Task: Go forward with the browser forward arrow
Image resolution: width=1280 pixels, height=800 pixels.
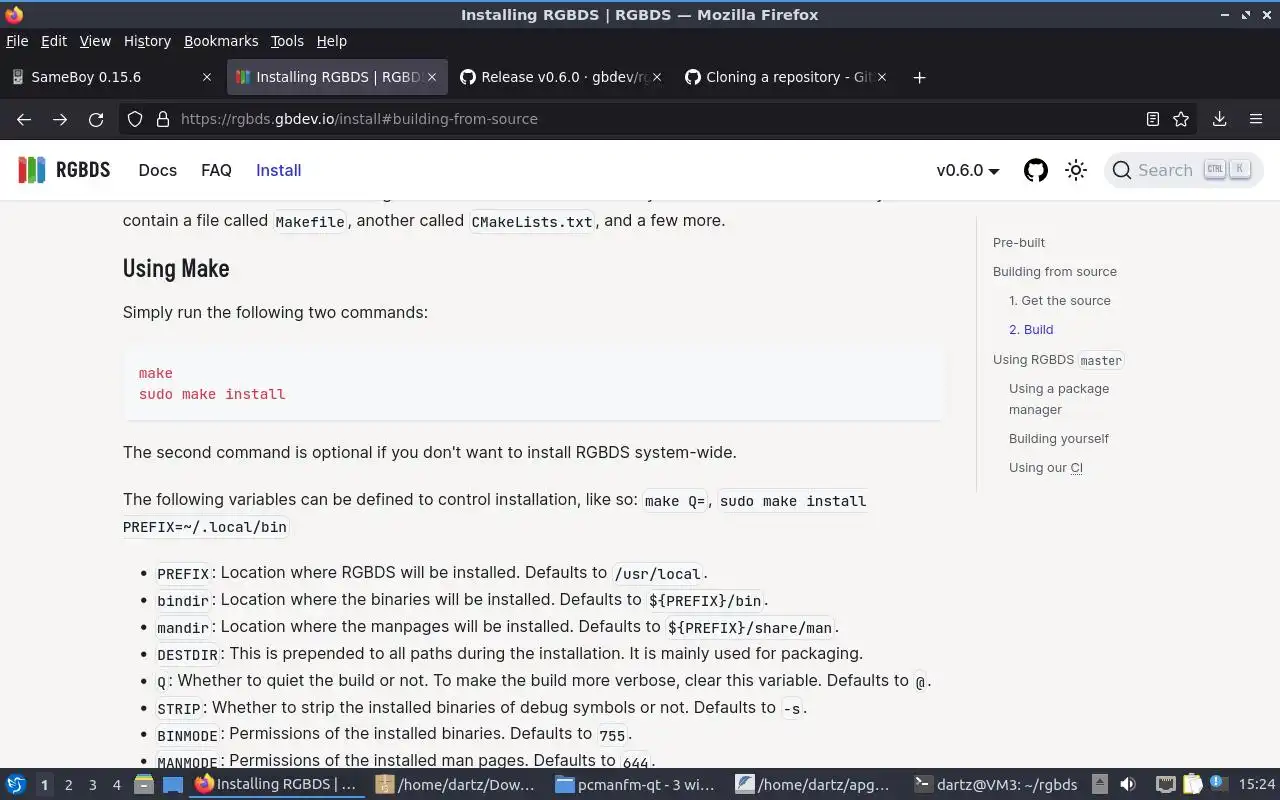Action: pyautogui.click(x=60, y=119)
